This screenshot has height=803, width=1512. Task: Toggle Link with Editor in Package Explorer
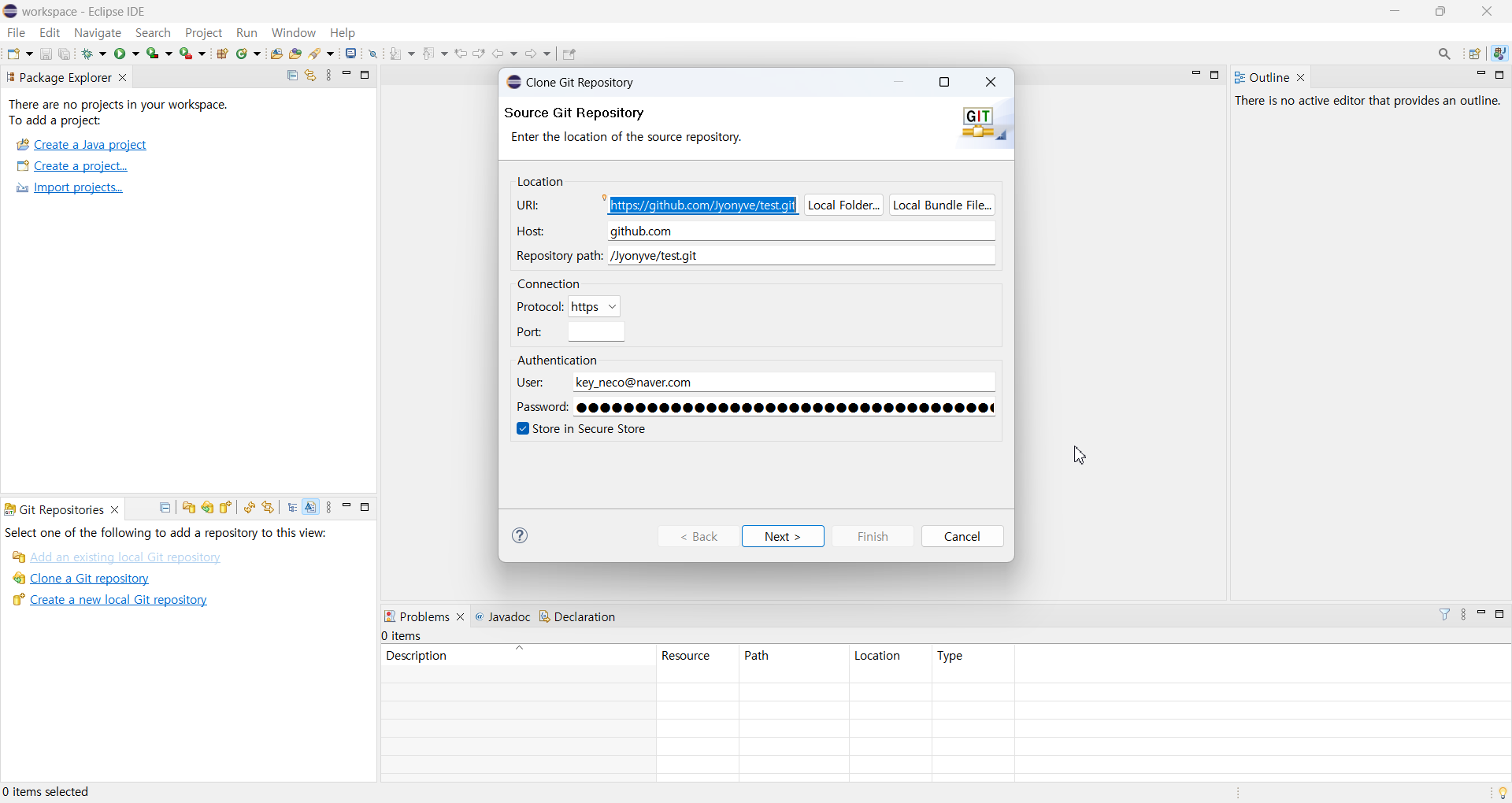311,76
